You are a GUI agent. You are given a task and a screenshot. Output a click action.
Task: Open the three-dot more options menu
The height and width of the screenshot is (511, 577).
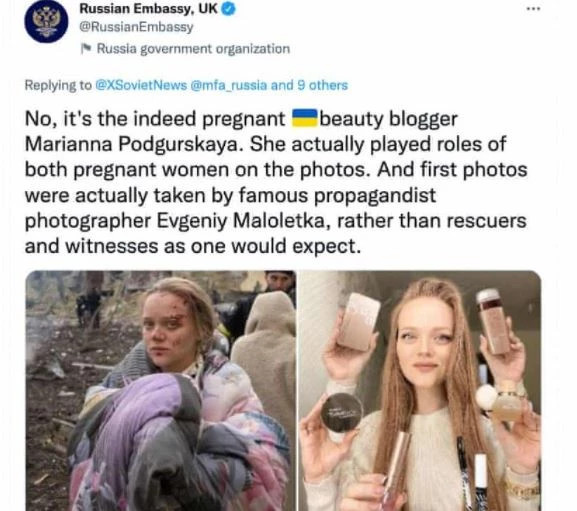[x=533, y=8]
